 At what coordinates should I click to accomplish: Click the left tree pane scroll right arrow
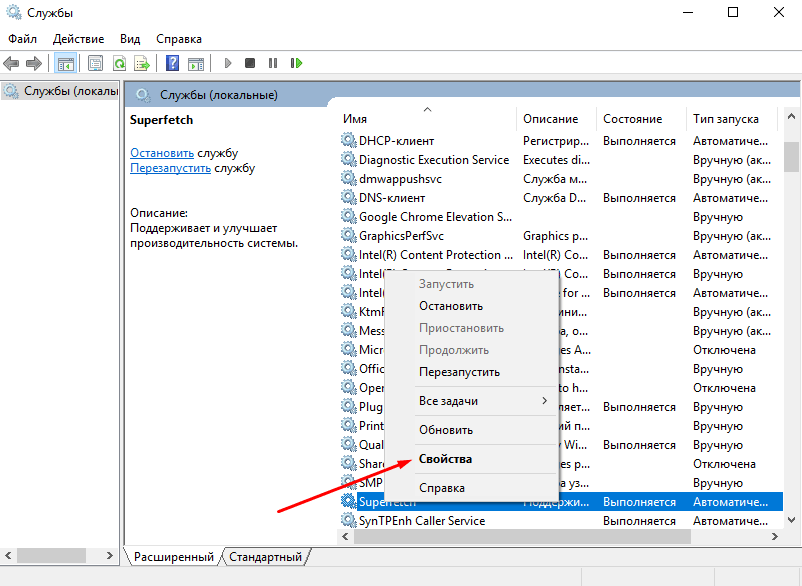pyautogui.click(x=109, y=555)
